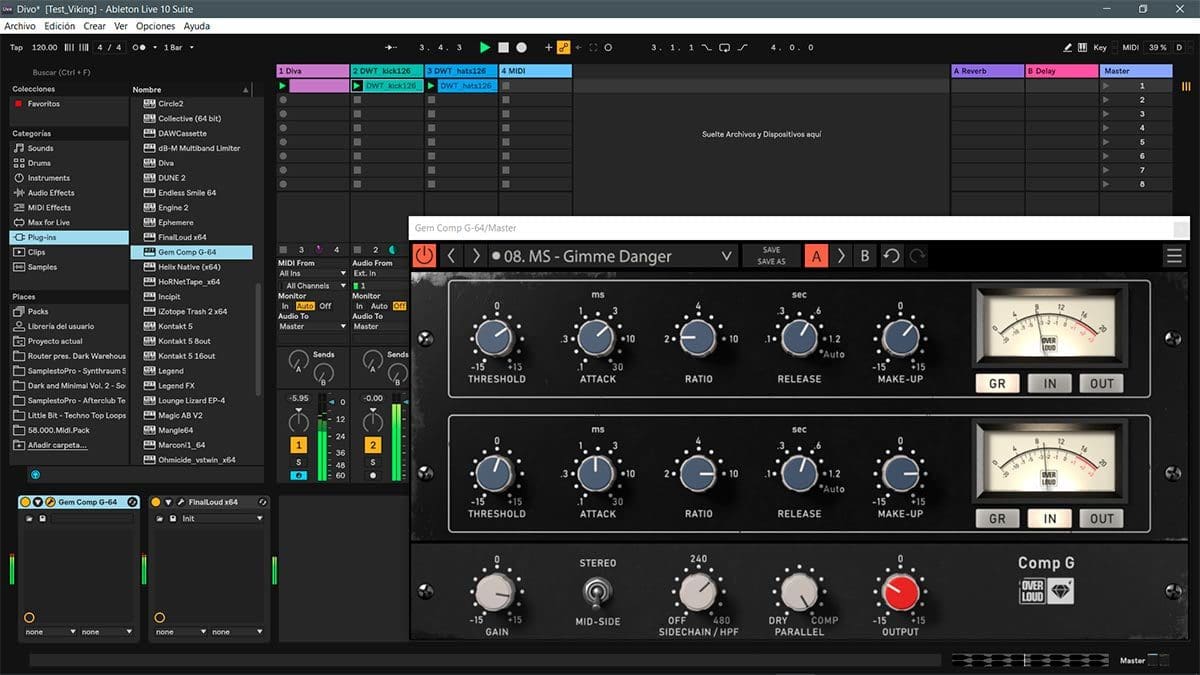Set track 2 monitor to Auto
This screenshot has height=675, width=1200.
[x=379, y=306]
